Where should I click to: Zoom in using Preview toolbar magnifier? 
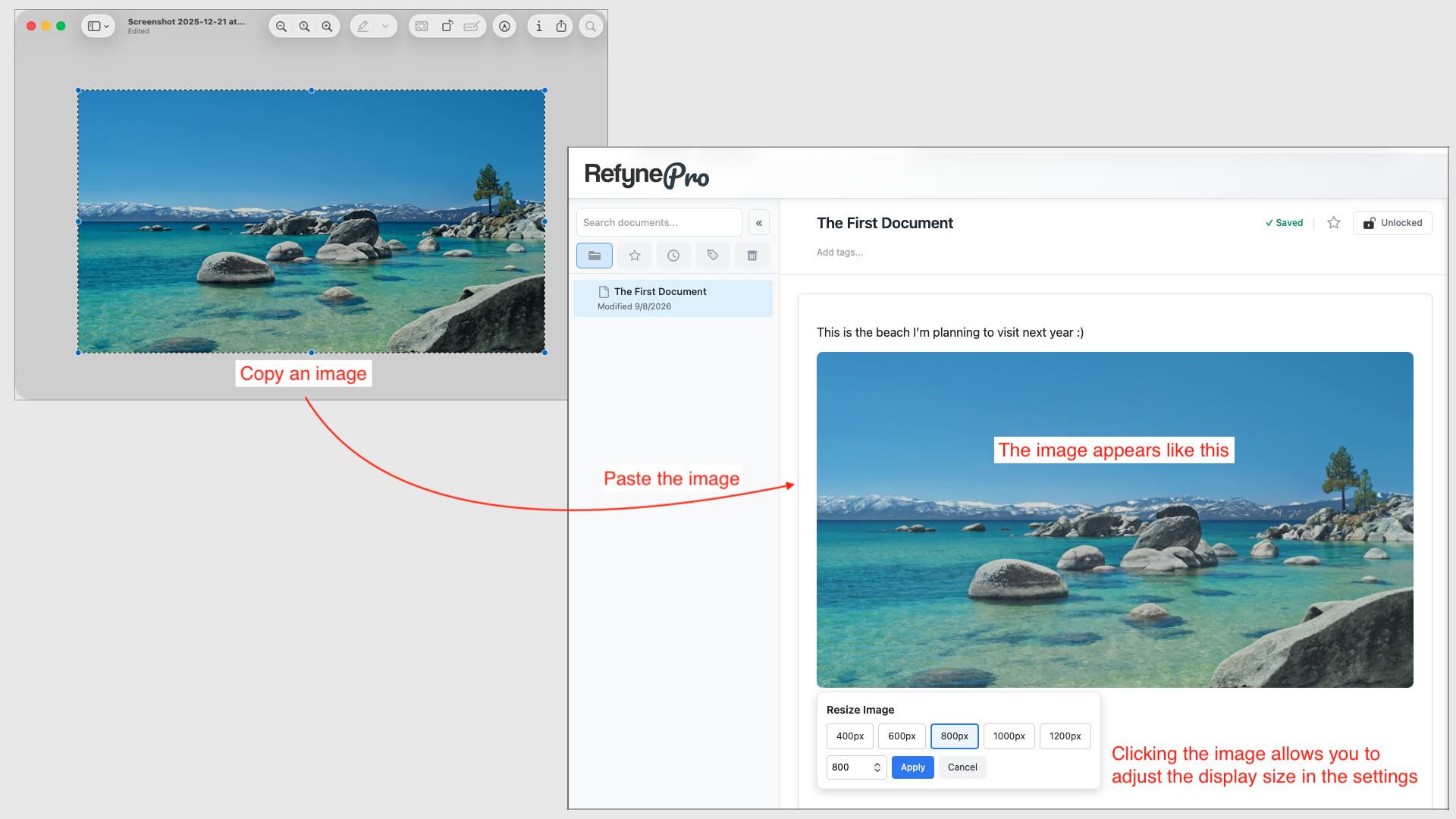(327, 27)
